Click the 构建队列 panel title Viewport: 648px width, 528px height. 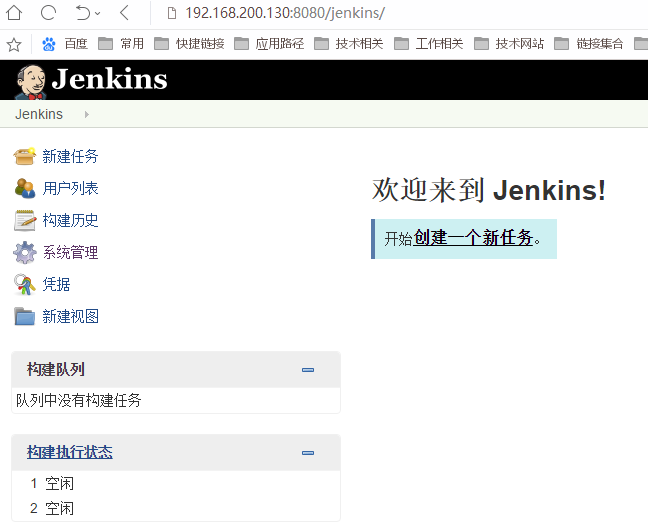tap(56, 369)
